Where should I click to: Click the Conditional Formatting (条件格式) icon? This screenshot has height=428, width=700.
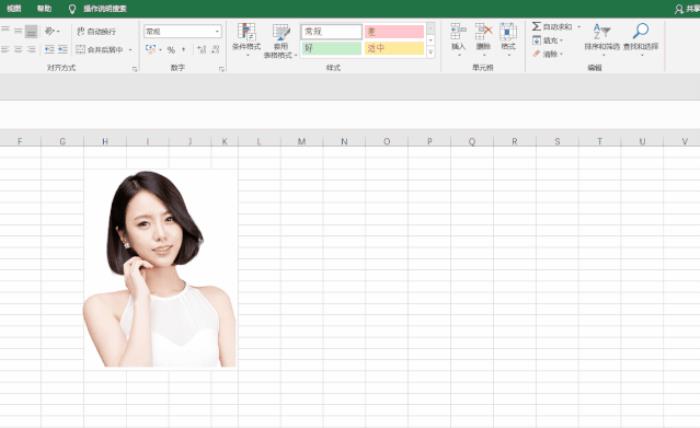(x=246, y=33)
